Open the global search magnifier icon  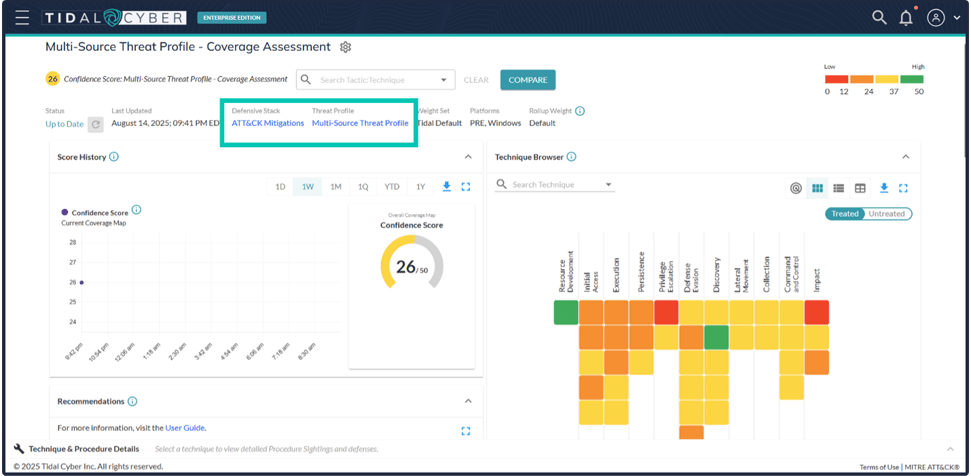(x=879, y=17)
